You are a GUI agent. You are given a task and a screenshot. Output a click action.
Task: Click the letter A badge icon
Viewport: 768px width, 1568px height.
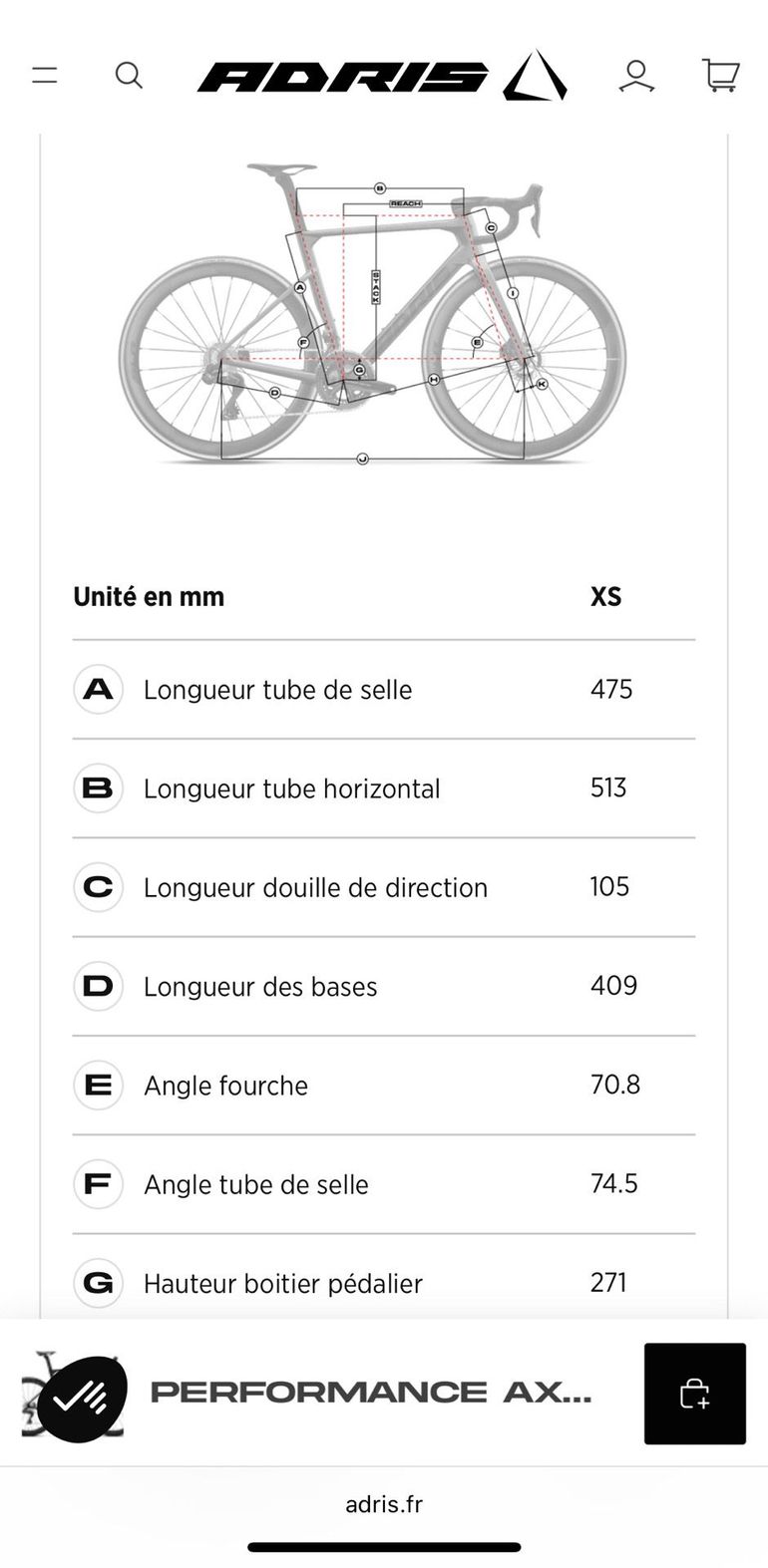(x=98, y=689)
